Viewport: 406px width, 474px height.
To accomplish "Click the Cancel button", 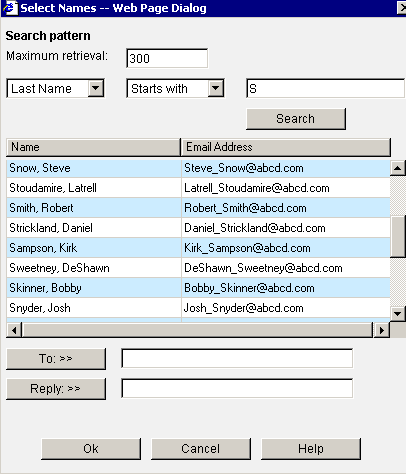I will pos(201,449).
